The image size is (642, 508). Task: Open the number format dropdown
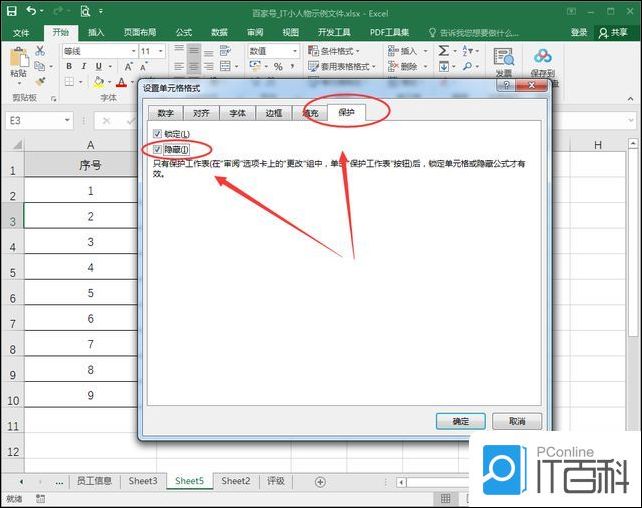[295, 51]
